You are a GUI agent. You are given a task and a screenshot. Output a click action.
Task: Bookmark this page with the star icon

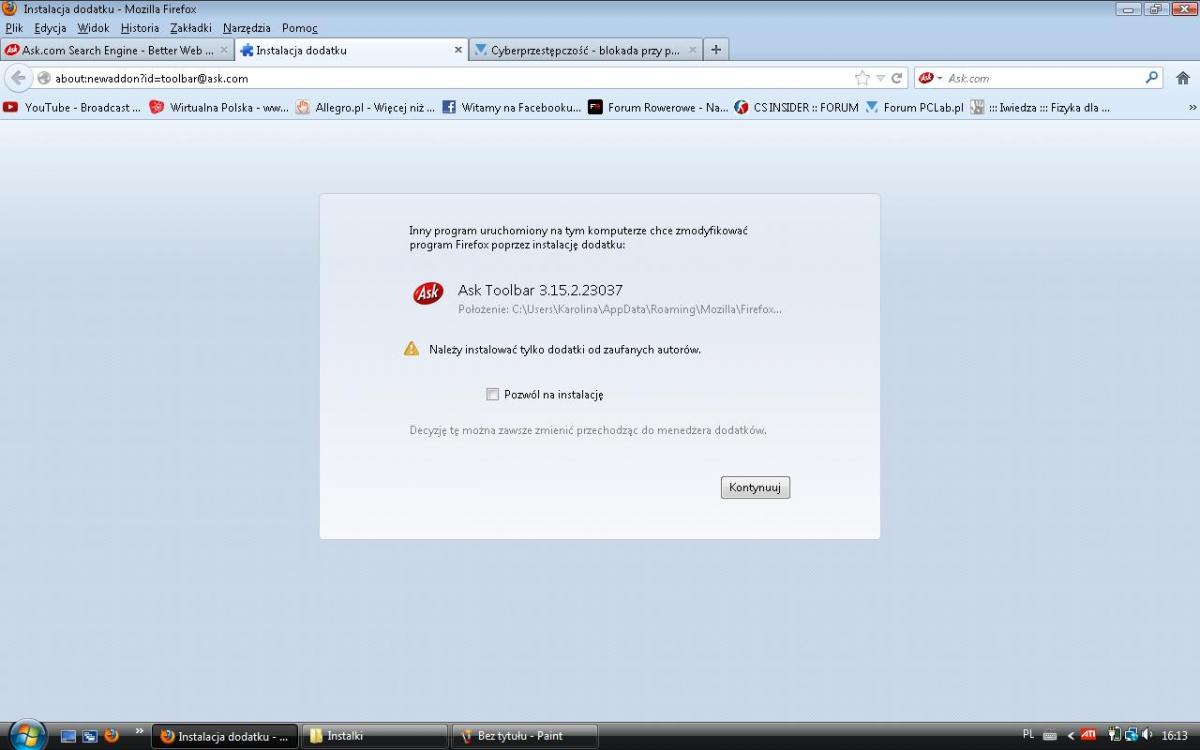coord(862,78)
